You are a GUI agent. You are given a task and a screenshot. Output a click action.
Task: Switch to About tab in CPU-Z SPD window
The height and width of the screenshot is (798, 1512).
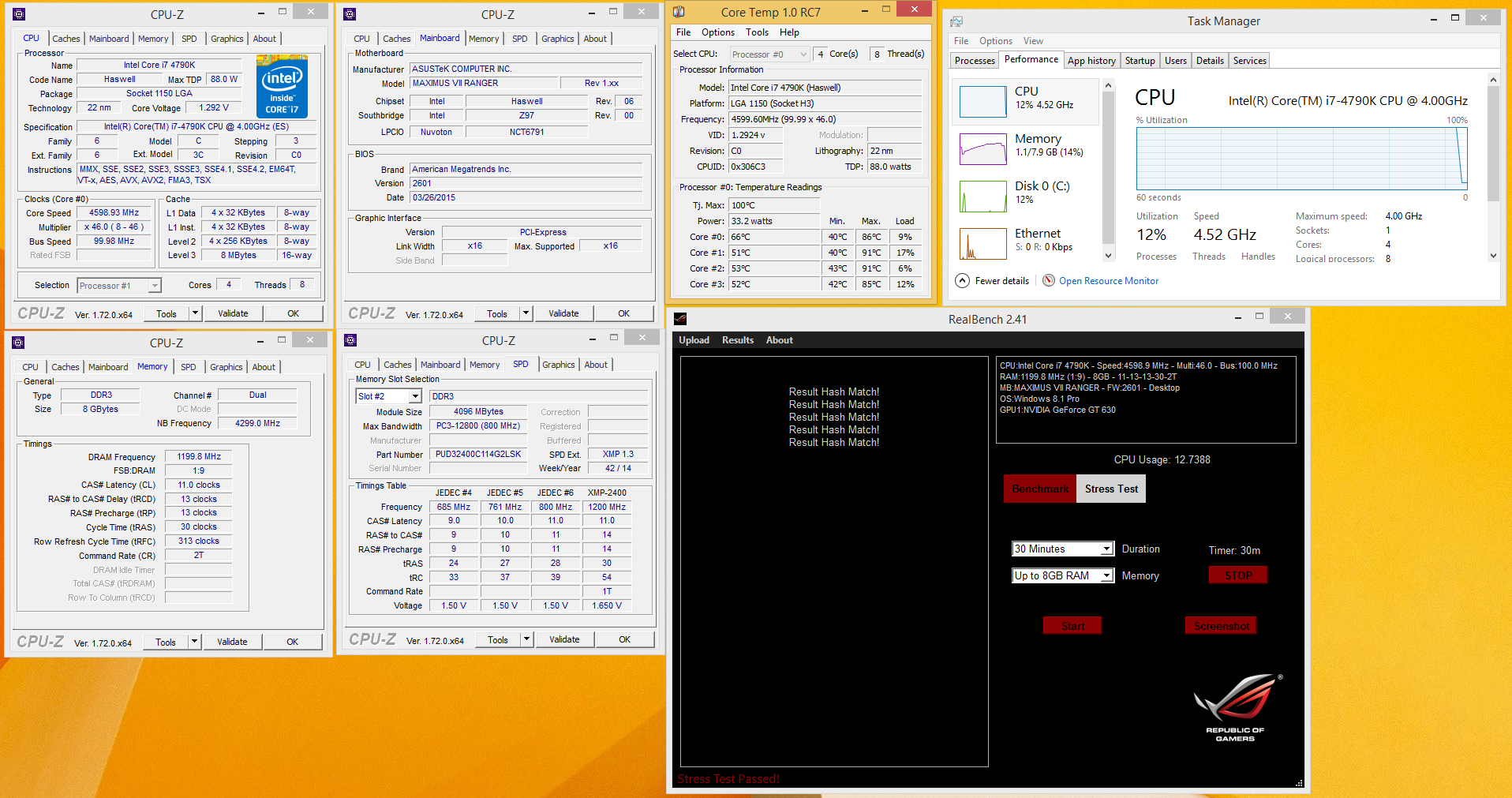click(x=596, y=365)
